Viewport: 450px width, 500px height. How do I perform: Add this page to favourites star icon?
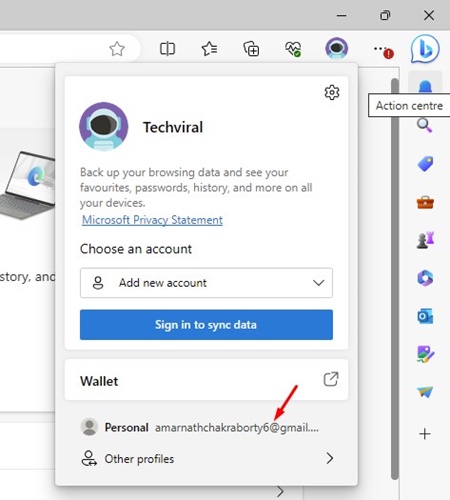pyautogui.click(x=117, y=49)
